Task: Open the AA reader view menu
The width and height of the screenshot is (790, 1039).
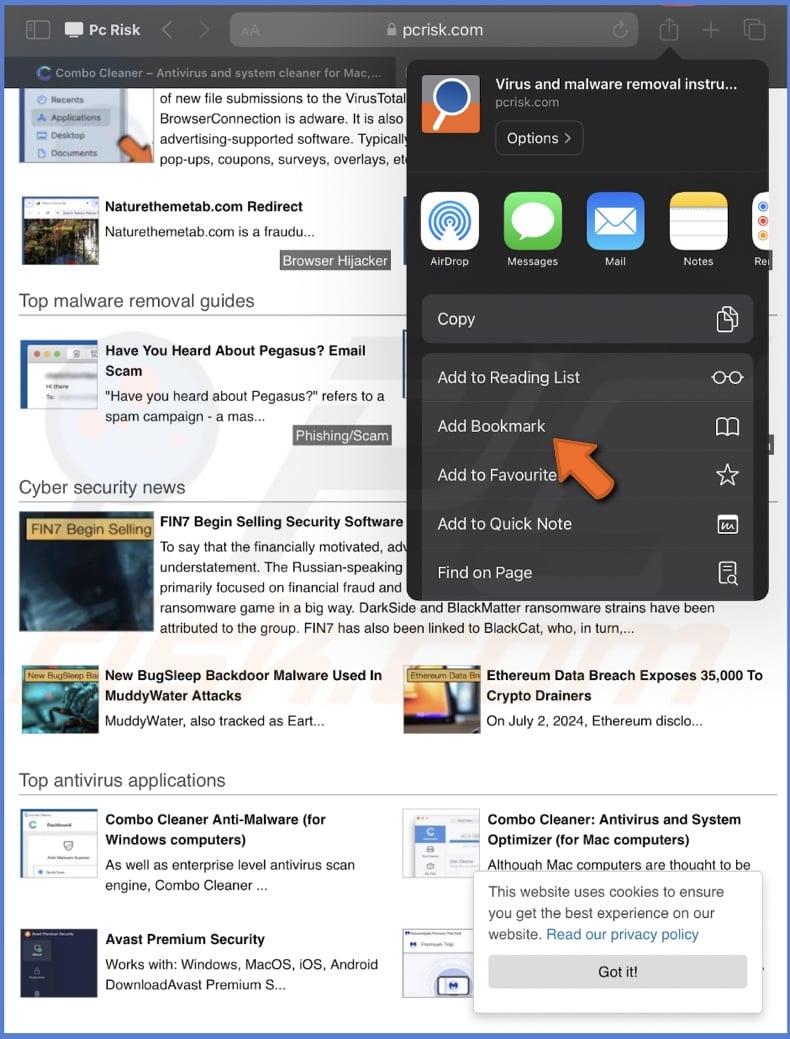Action: (250, 30)
